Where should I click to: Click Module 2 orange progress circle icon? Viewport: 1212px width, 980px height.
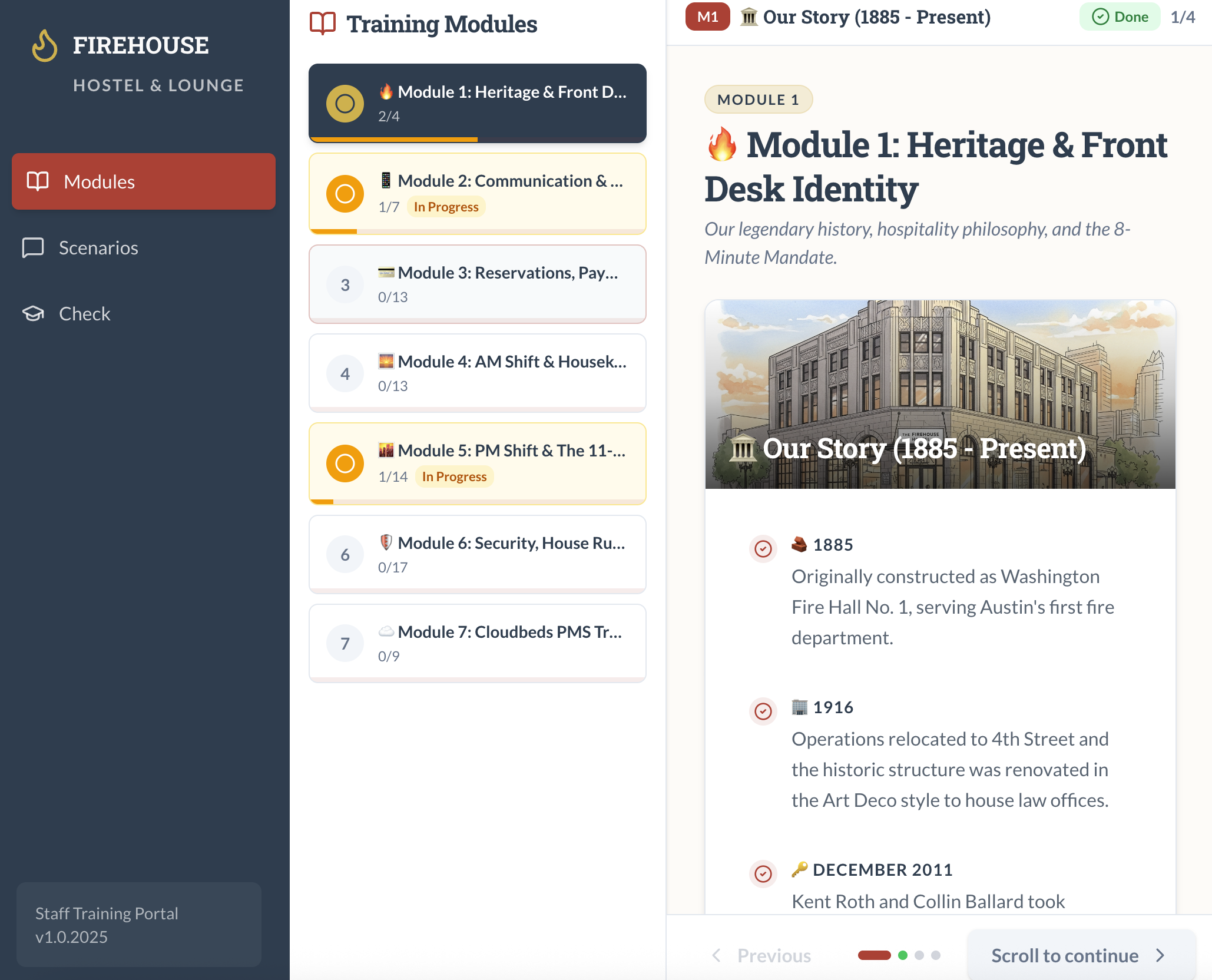pos(345,194)
